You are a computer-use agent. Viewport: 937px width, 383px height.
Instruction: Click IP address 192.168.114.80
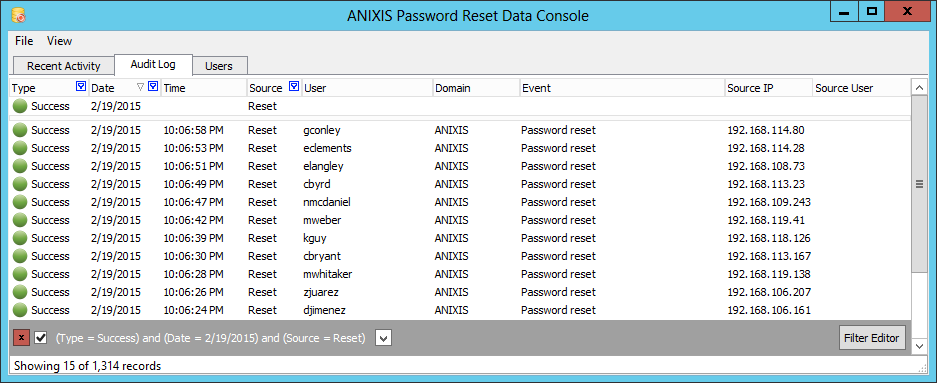[766, 130]
